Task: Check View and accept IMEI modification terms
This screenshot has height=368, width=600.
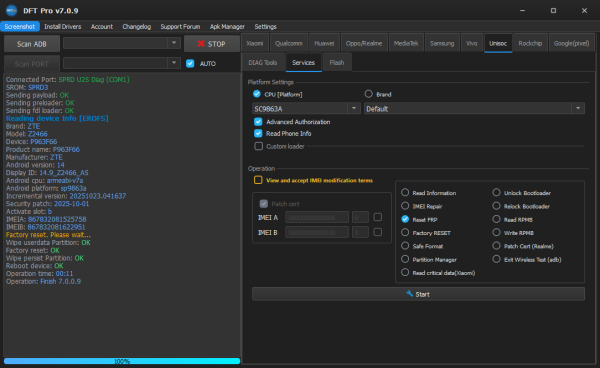Action: (258, 180)
